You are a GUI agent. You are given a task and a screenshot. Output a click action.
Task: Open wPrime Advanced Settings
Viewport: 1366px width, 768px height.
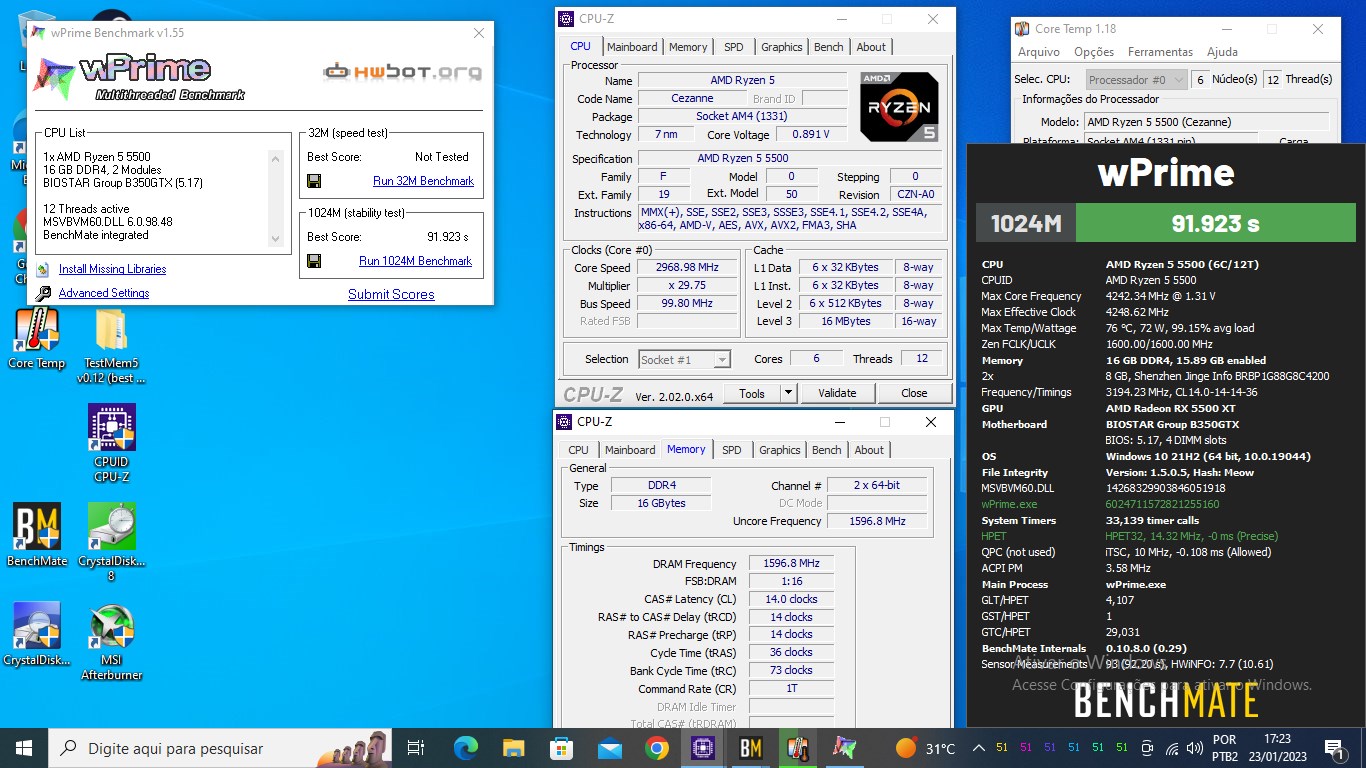coord(104,293)
